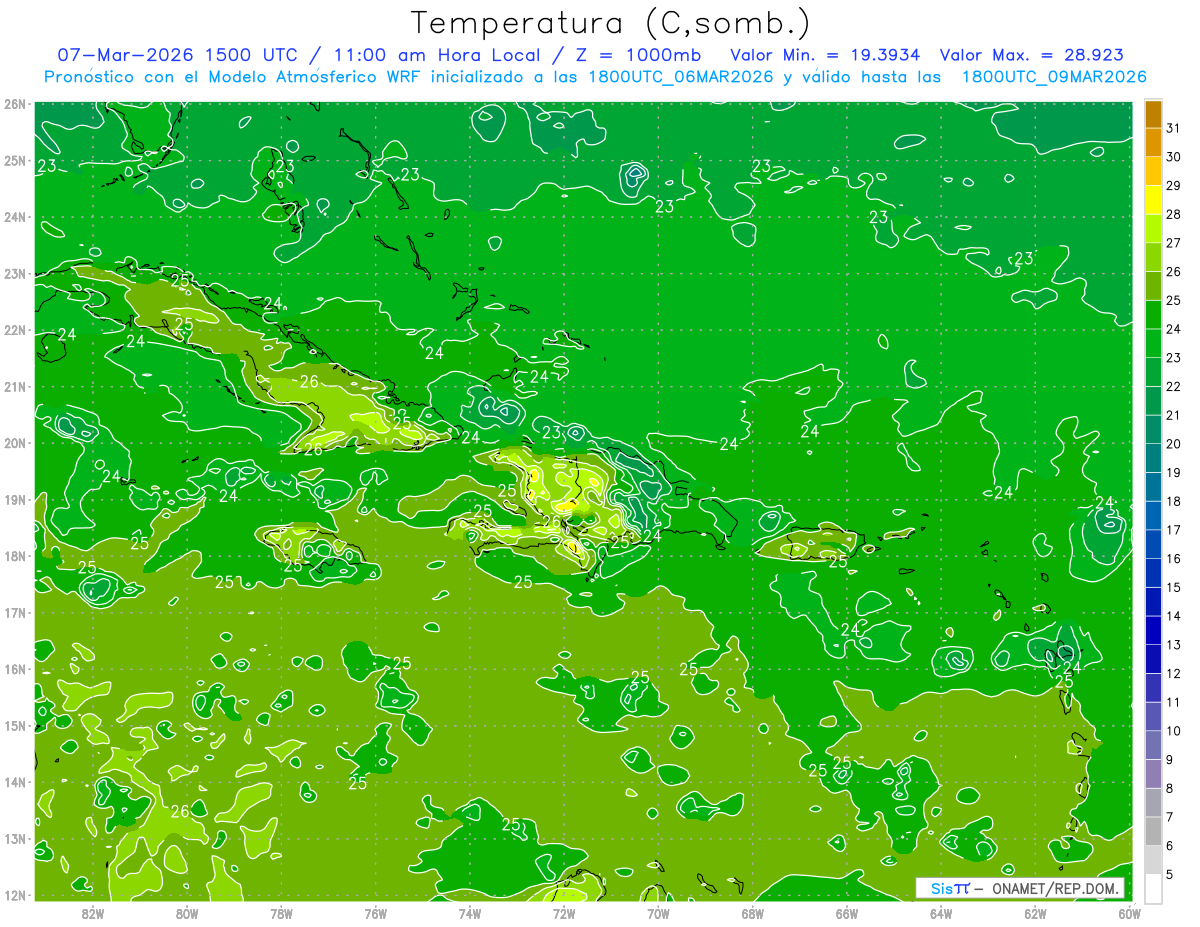
Task: Click colorbar label 15
Action: (1175, 587)
